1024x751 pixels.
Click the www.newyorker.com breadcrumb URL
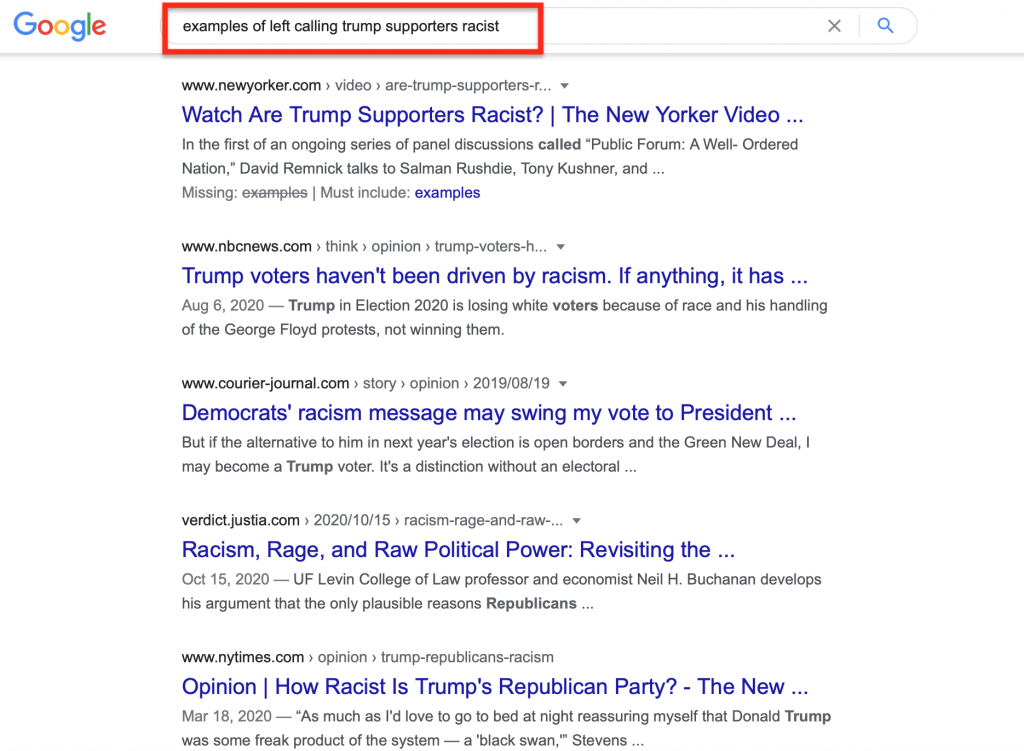pyautogui.click(x=251, y=86)
